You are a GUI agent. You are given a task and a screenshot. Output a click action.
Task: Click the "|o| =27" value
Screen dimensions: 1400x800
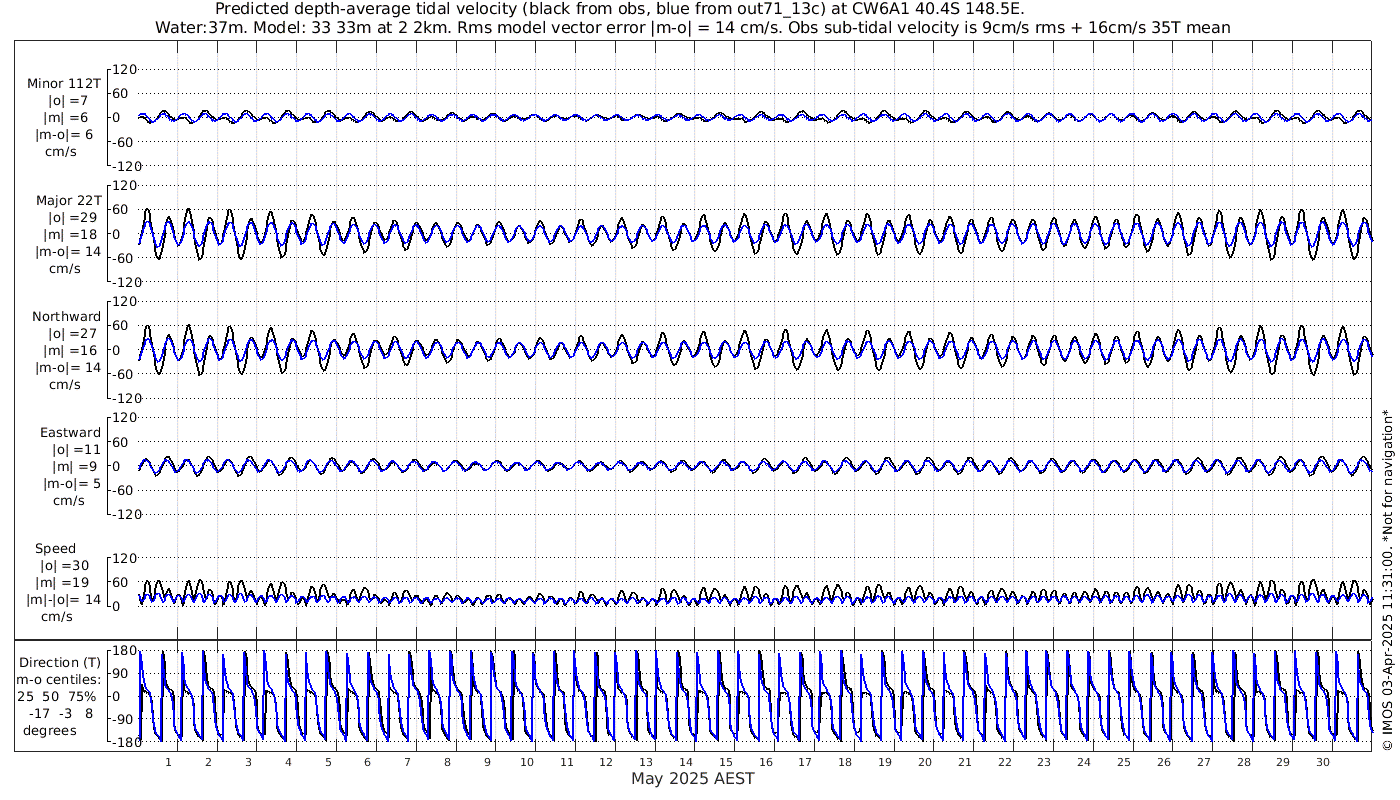72,333
